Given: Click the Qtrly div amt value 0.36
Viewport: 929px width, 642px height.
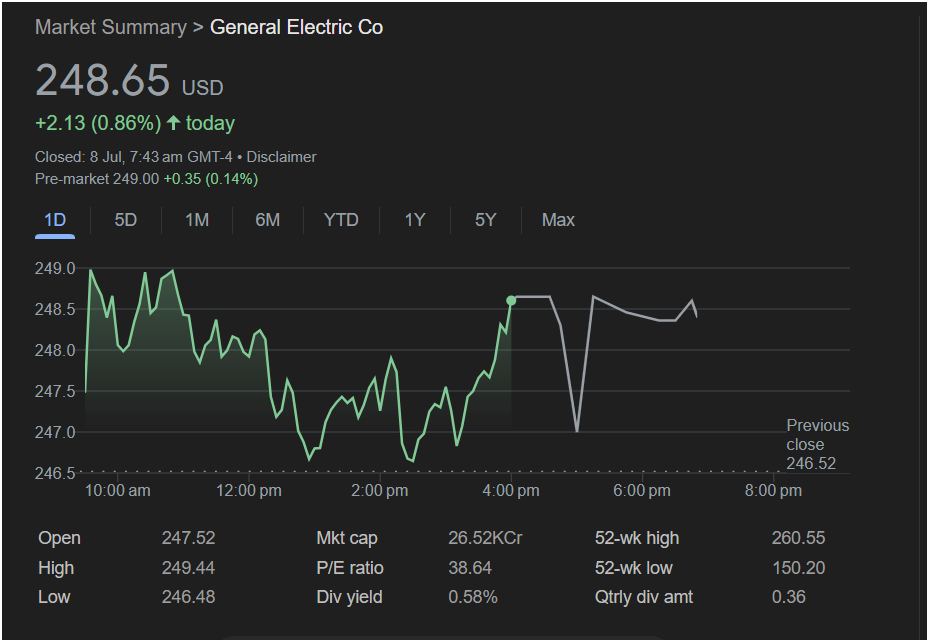Looking at the screenshot, I should point(789,597).
